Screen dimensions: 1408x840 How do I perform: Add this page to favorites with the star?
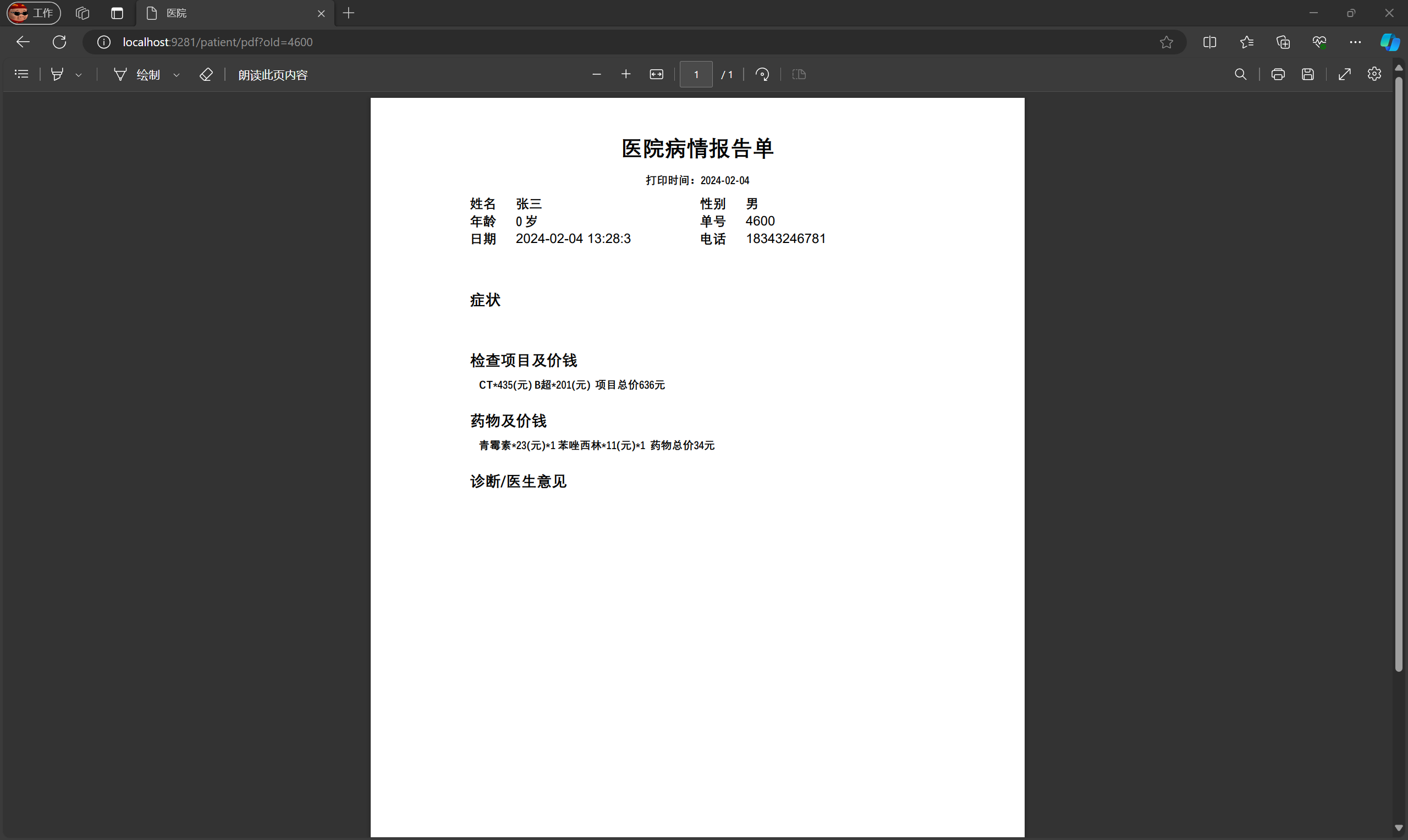coord(1166,42)
